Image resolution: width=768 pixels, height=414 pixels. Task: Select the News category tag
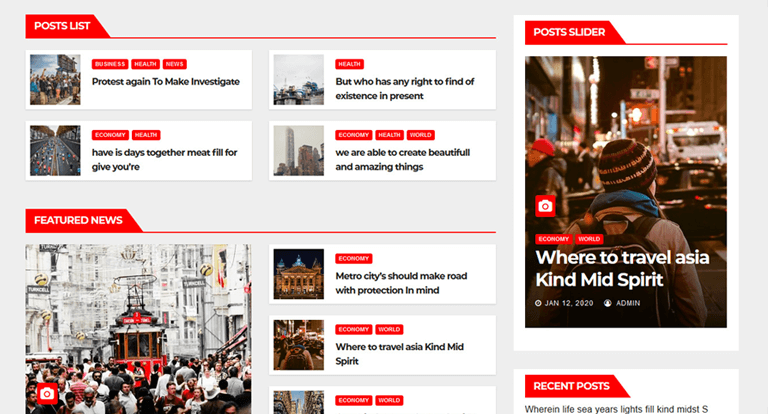point(174,64)
